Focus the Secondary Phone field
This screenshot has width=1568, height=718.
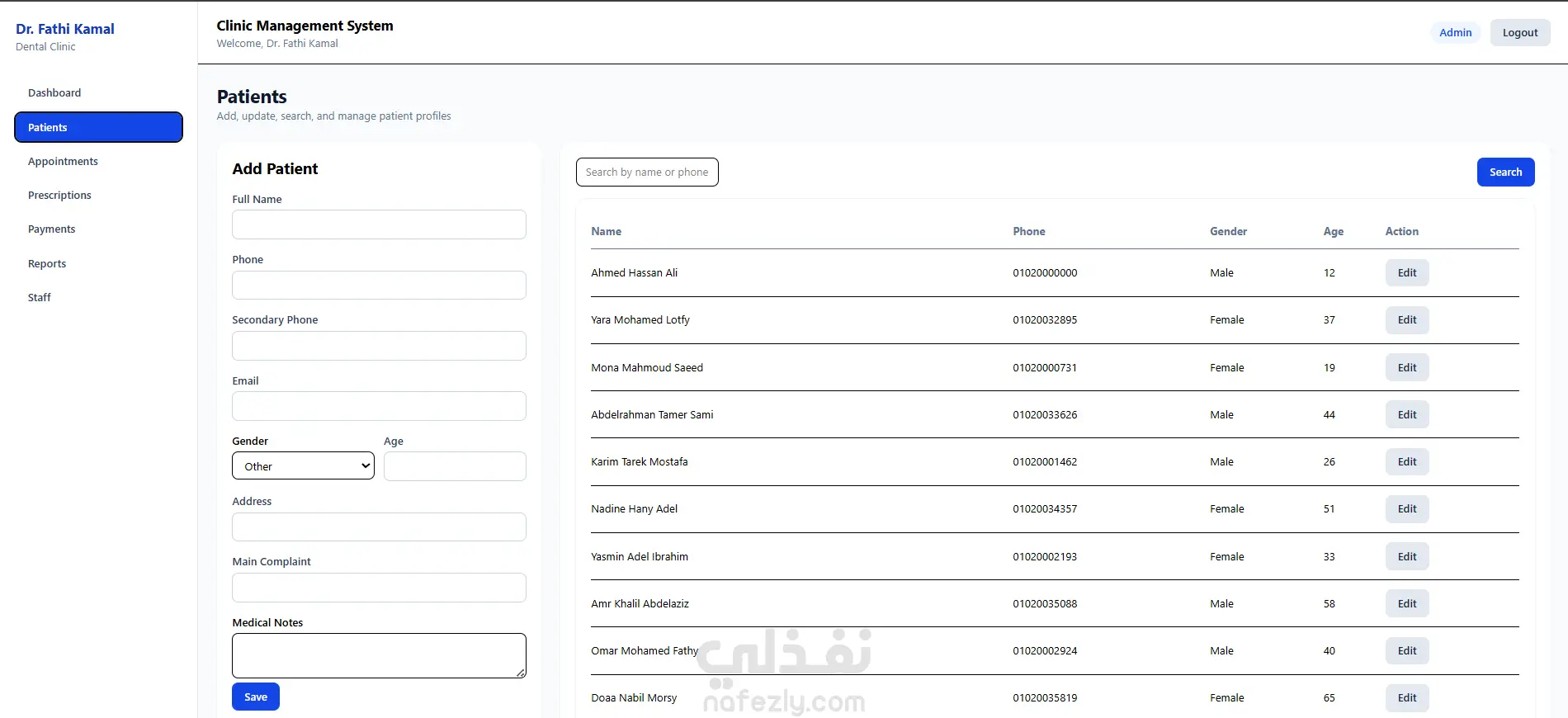pos(379,346)
